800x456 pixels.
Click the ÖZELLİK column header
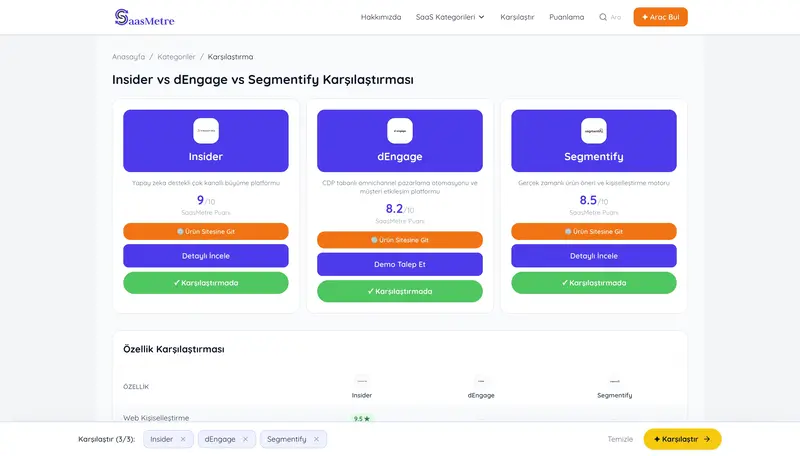point(136,387)
